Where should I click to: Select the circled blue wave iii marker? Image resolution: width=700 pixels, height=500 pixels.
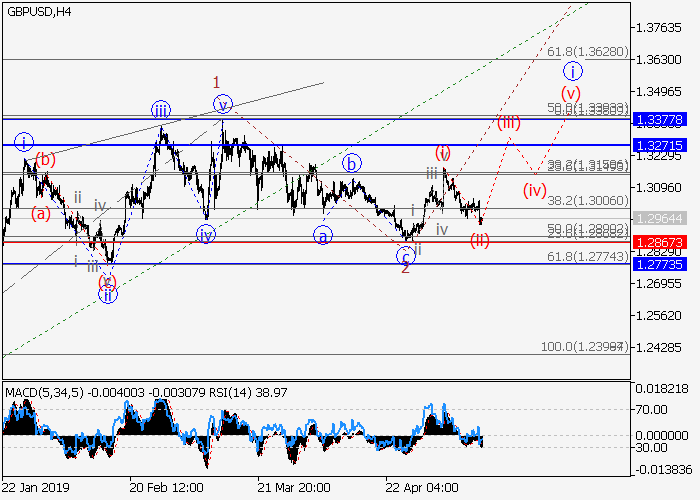[x=160, y=110]
